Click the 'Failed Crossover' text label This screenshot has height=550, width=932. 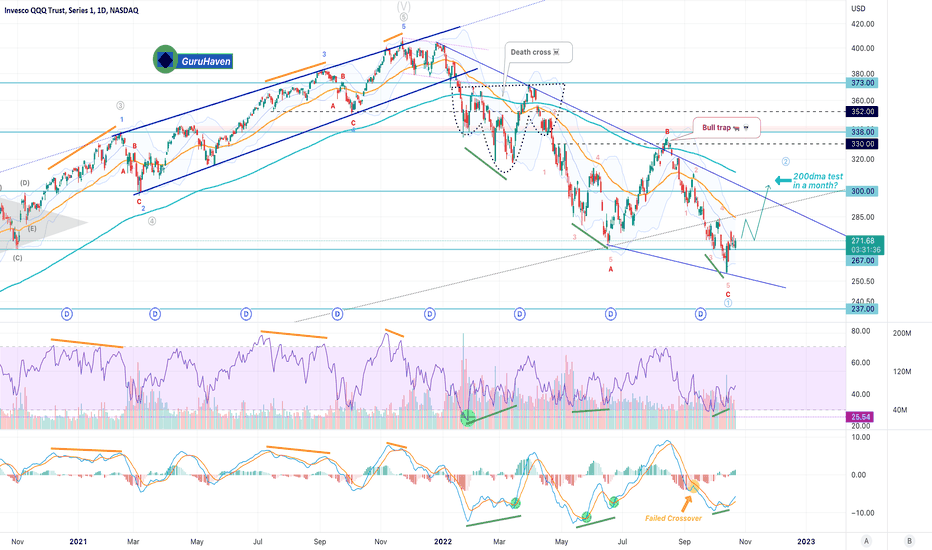click(673, 518)
